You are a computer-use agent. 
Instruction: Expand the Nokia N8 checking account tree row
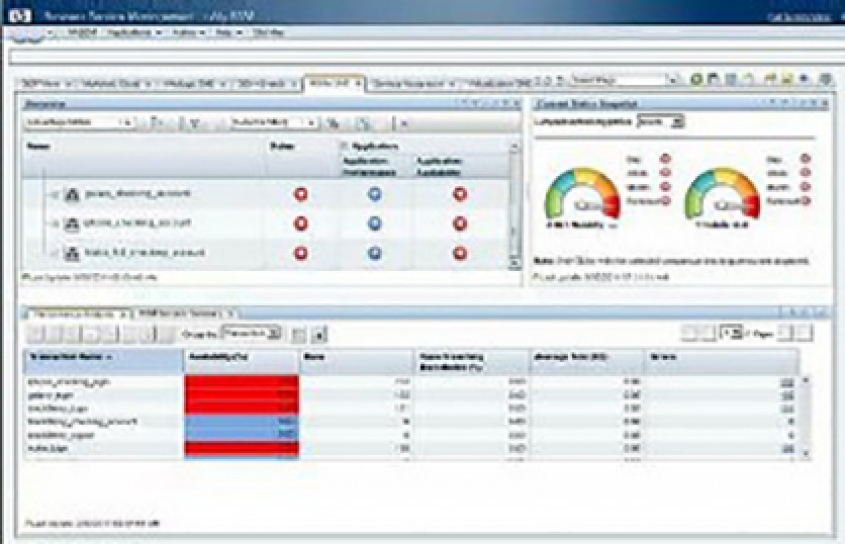tap(54, 253)
